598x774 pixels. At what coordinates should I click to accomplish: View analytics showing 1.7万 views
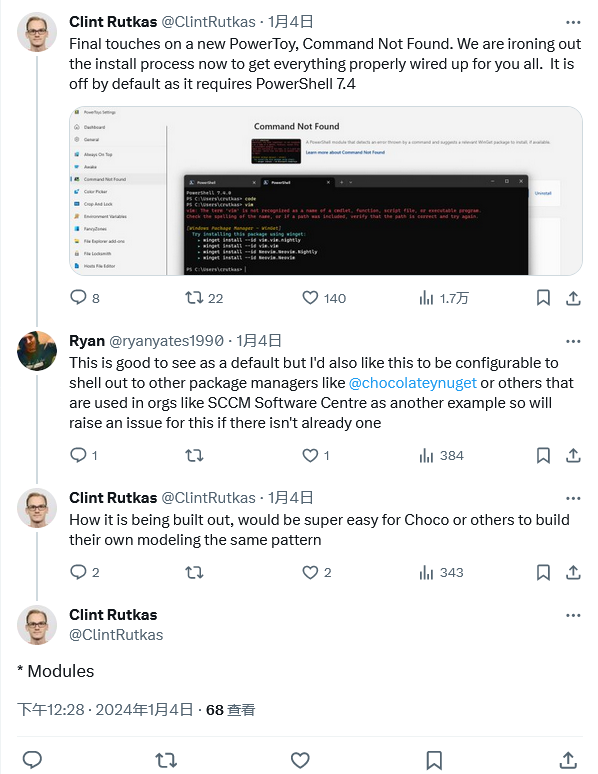click(x=443, y=298)
